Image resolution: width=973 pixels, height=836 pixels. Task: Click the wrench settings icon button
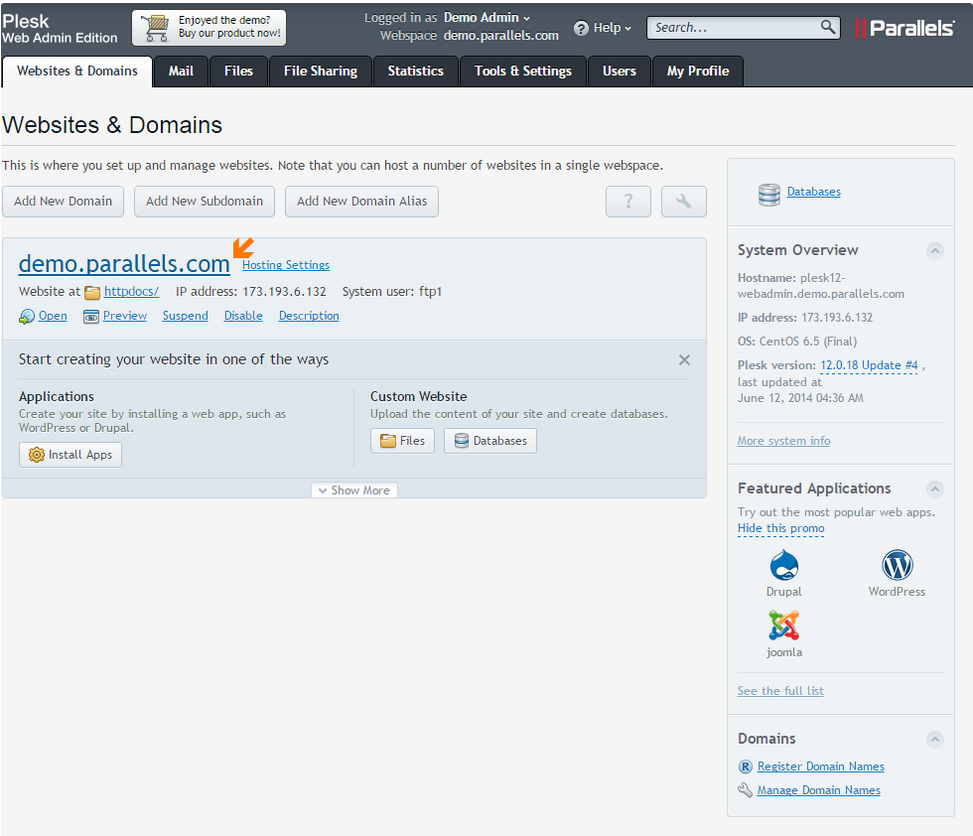click(684, 201)
